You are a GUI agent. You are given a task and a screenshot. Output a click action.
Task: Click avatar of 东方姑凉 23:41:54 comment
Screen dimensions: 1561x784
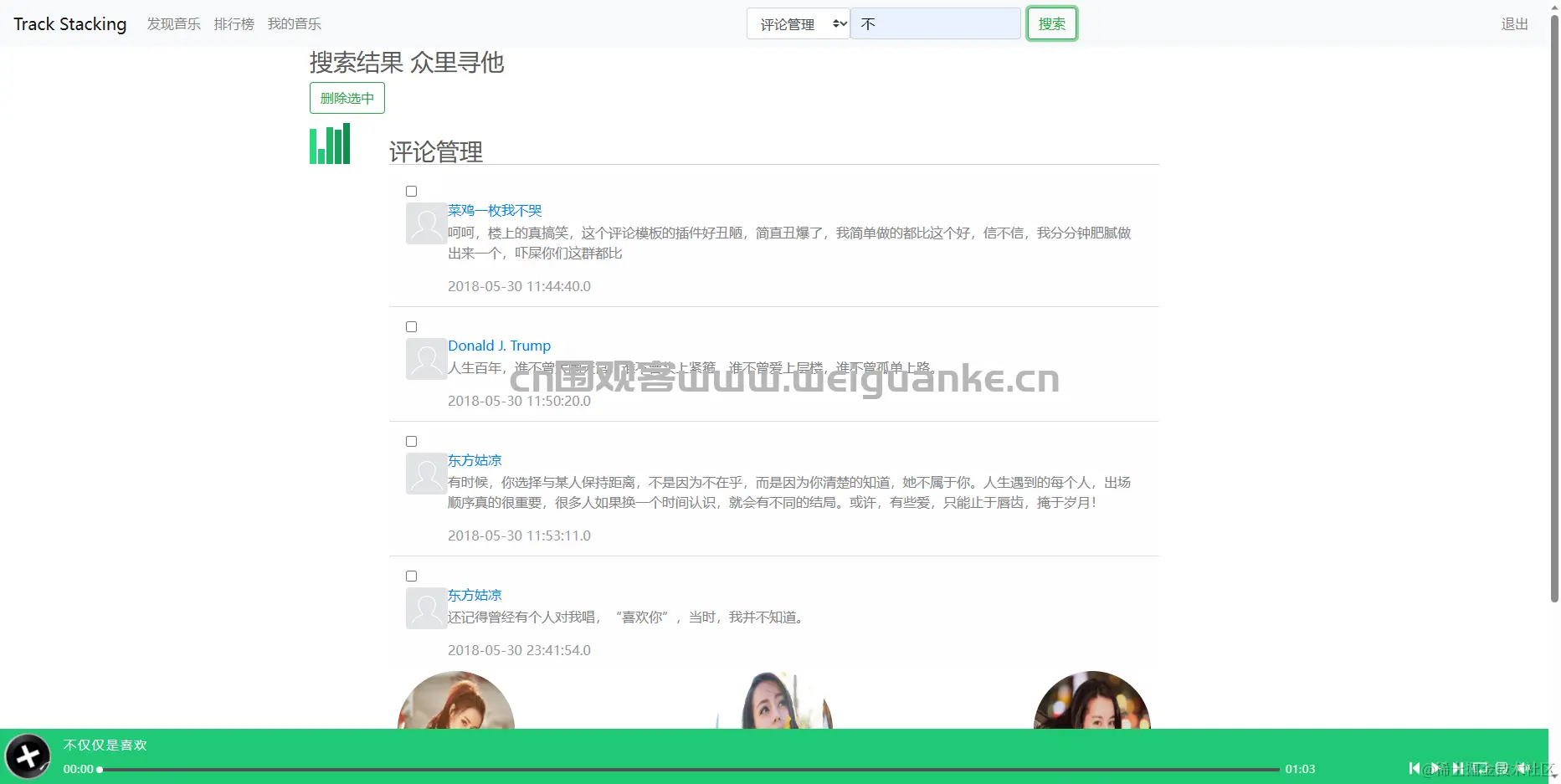[426, 608]
